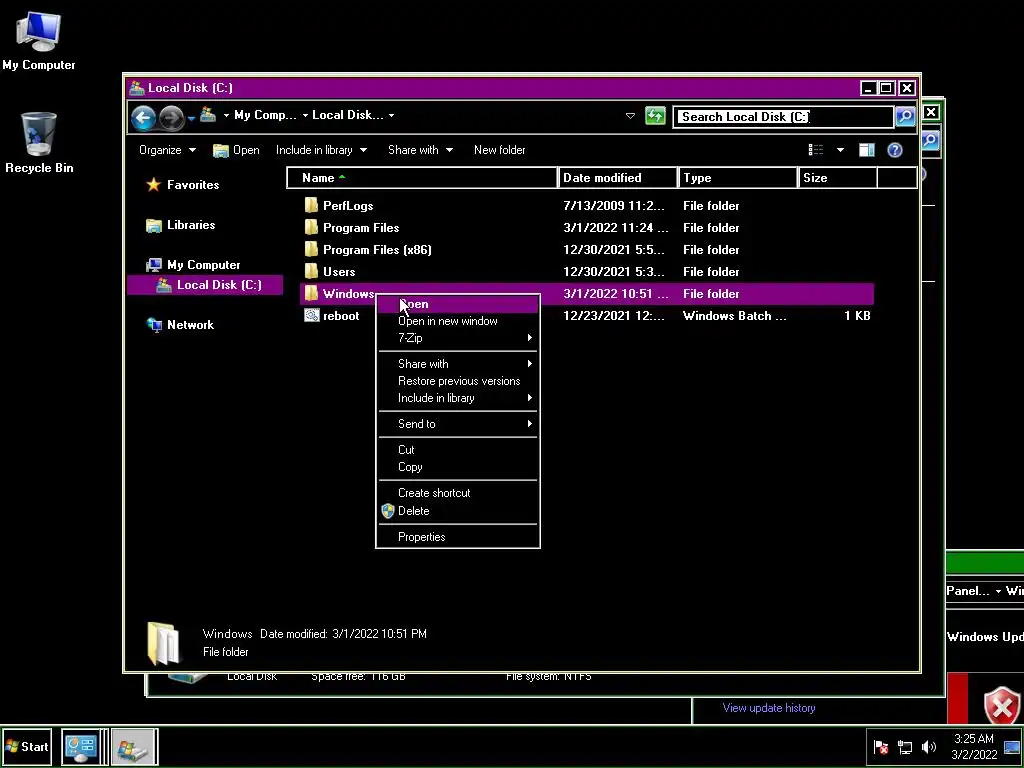
Task: Choose Create shortcut from context menu
Action: [x=458, y=493]
